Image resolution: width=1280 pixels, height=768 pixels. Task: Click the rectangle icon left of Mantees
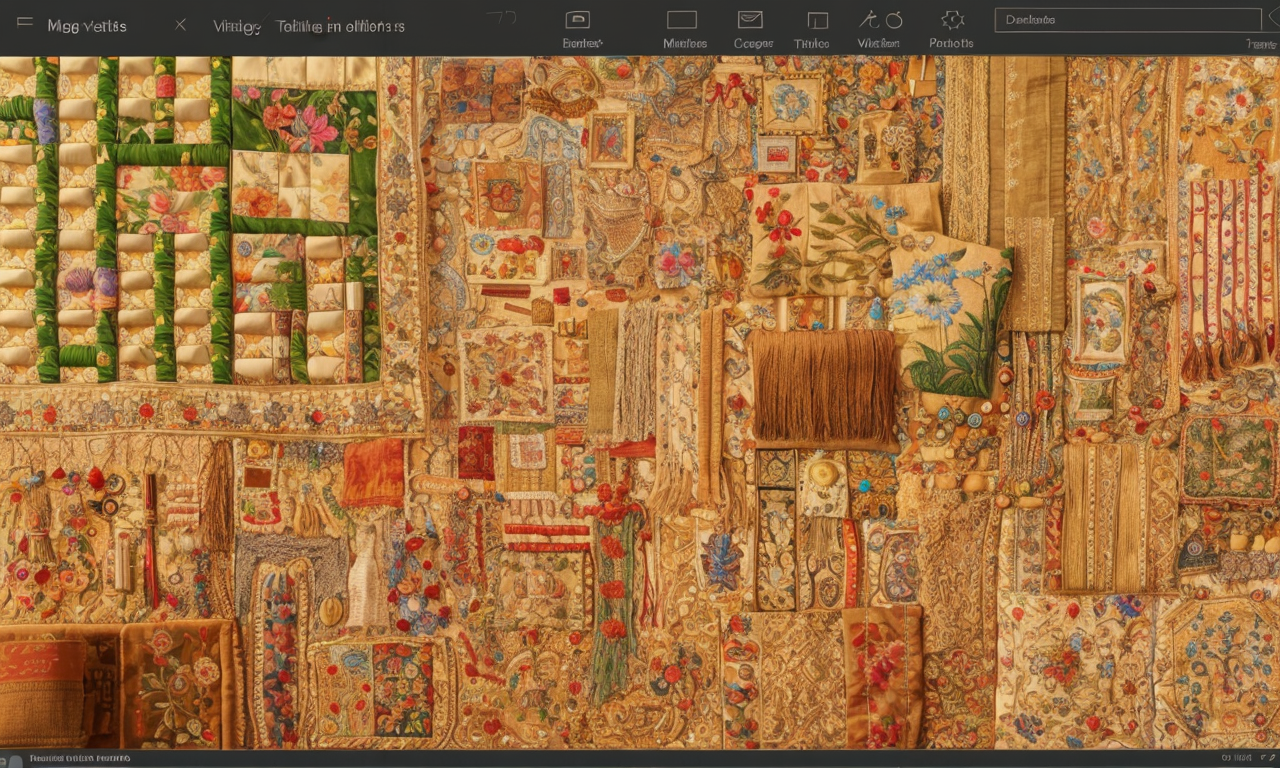(x=577, y=20)
